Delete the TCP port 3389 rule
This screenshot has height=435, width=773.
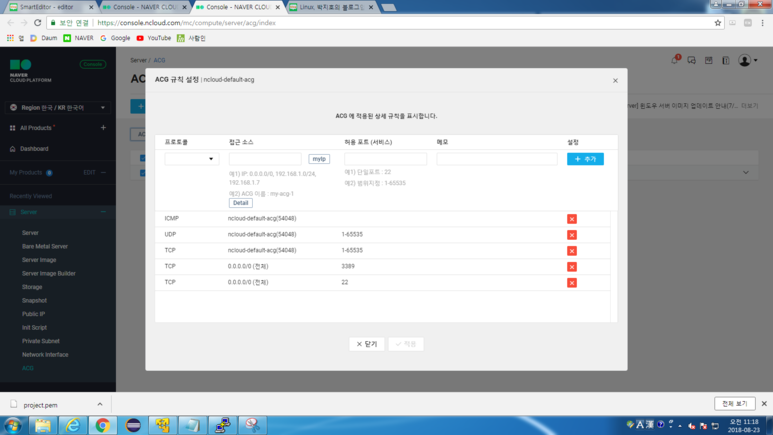coord(571,267)
